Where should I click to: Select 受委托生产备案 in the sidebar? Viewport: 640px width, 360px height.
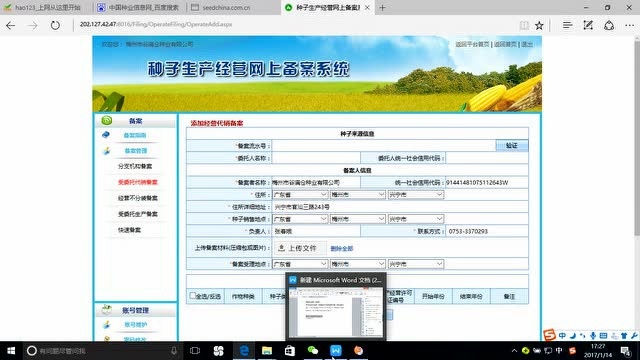coord(138,214)
